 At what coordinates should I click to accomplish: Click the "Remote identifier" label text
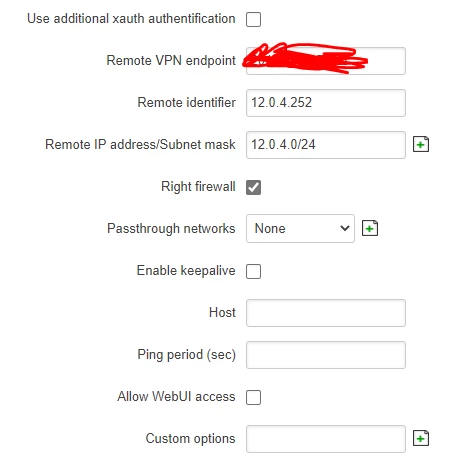(186, 102)
